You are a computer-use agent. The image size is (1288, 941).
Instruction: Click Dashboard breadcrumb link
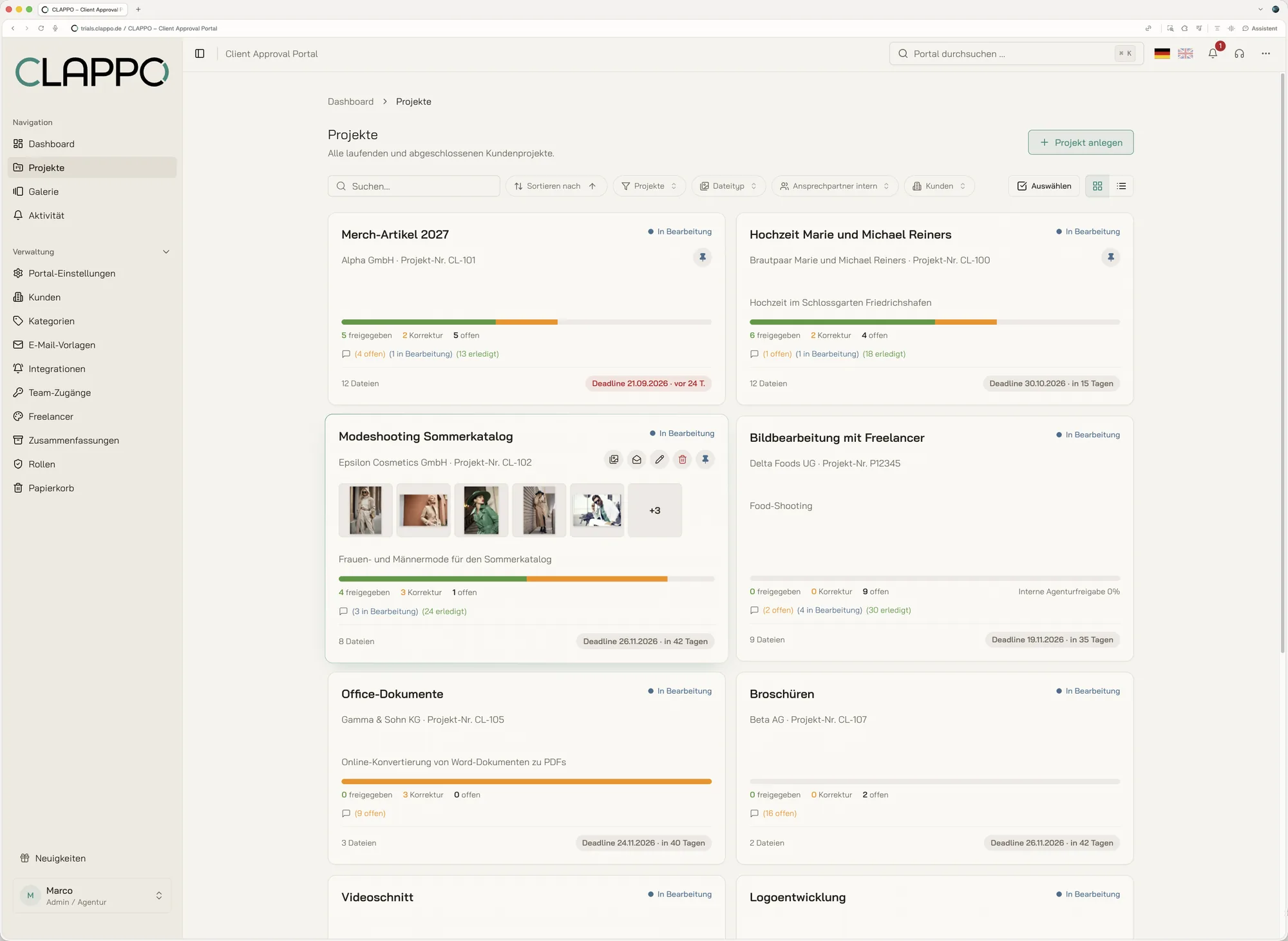point(350,102)
